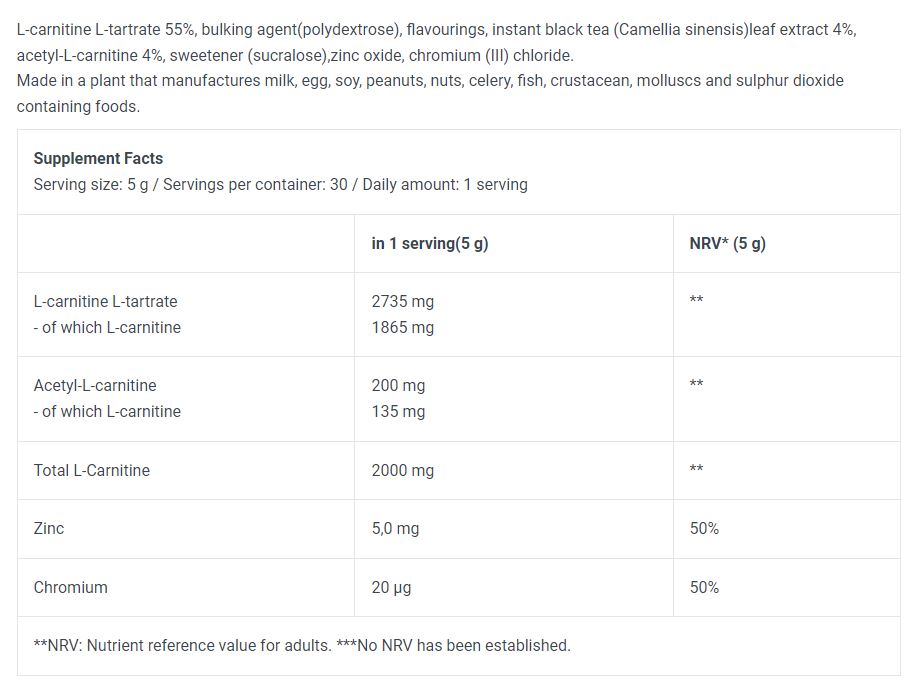Click the NRV footnote text below the table
The image size is (916, 693).
302,645
